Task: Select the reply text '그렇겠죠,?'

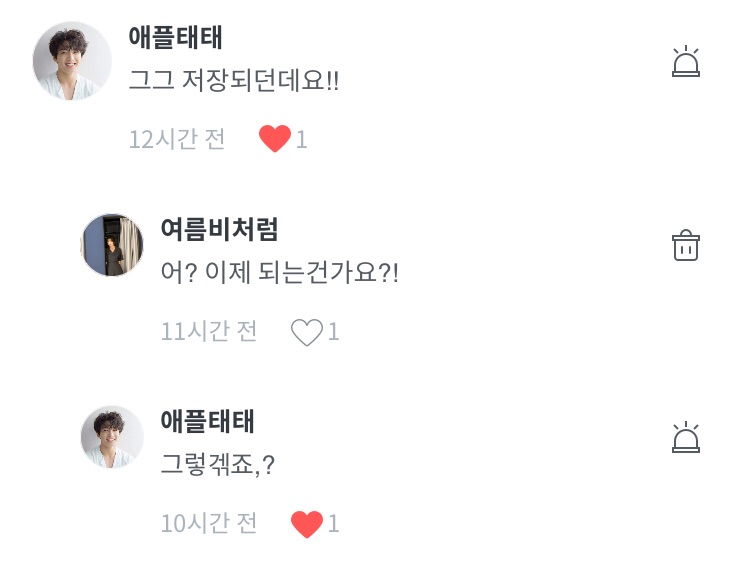Action: coord(217,465)
